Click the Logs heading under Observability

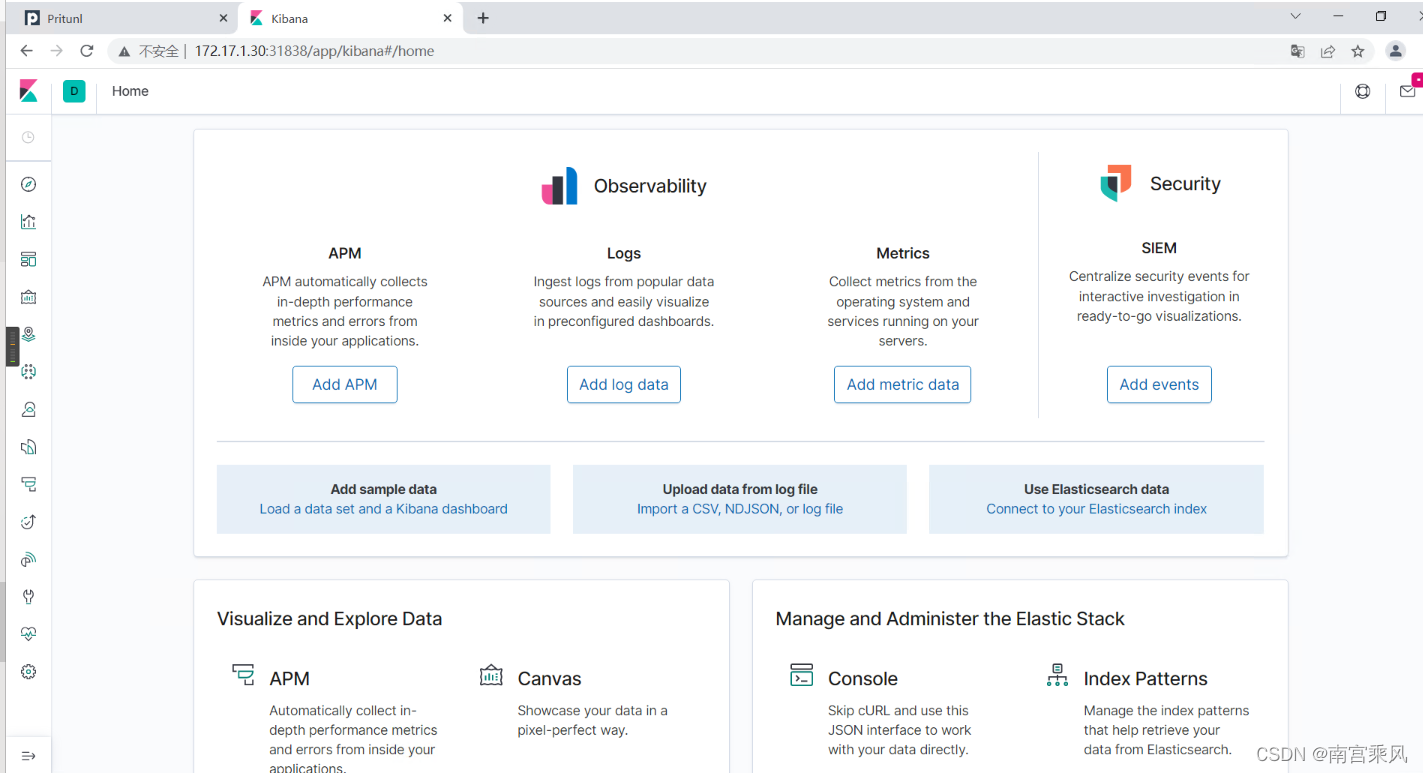pos(624,254)
